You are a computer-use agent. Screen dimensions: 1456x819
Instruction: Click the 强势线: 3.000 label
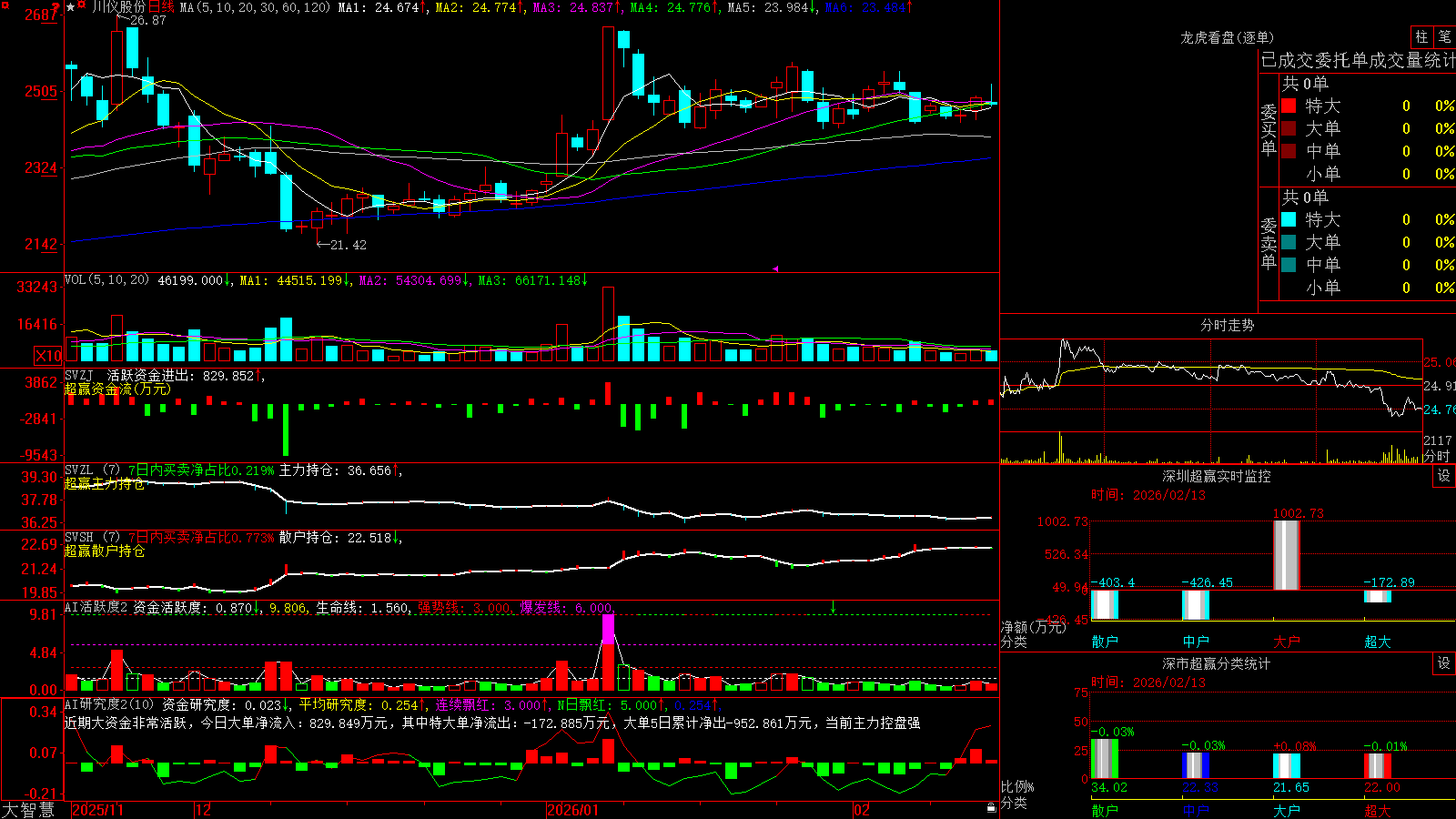pyautogui.click(x=463, y=607)
